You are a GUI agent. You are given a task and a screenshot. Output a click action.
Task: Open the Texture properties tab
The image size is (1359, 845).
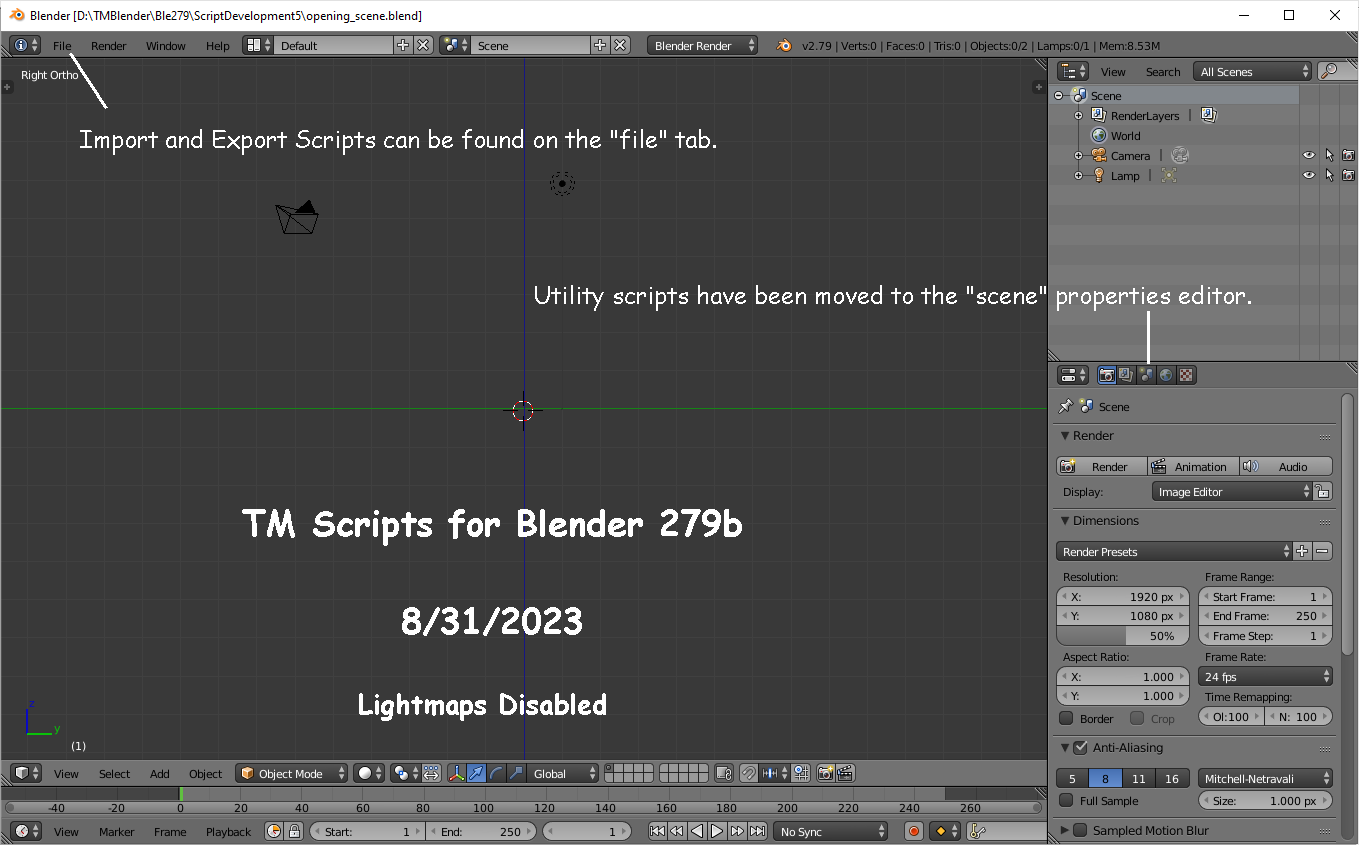click(x=1185, y=374)
